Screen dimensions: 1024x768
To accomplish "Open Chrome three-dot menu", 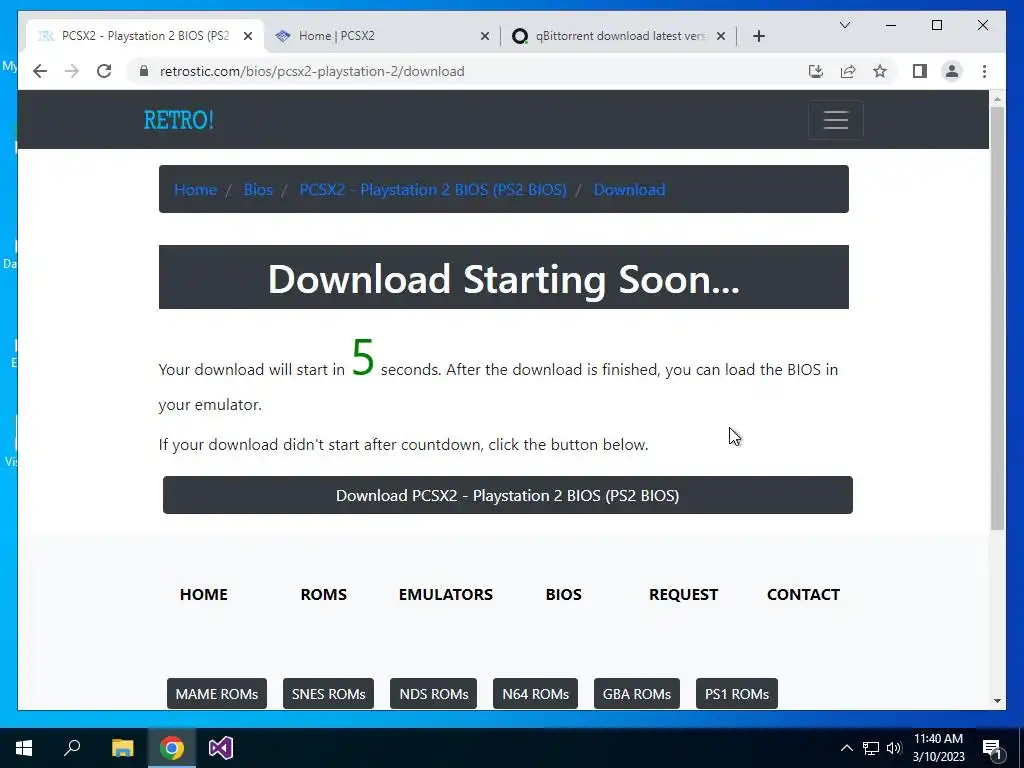I will pos(984,71).
